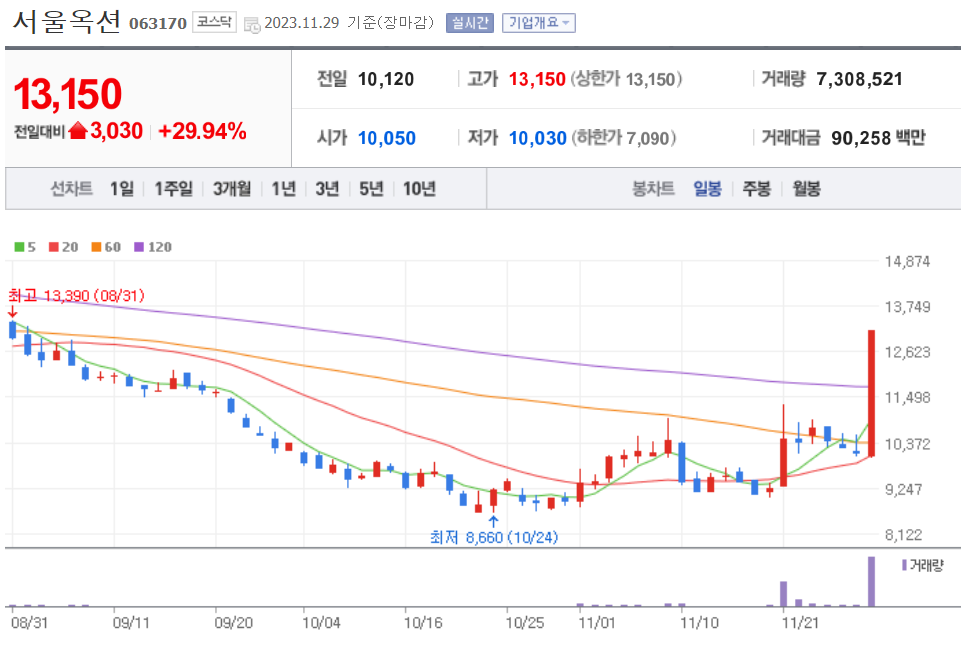
Task: Click the 거래량 value 7,308,521
Action: (859, 79)
